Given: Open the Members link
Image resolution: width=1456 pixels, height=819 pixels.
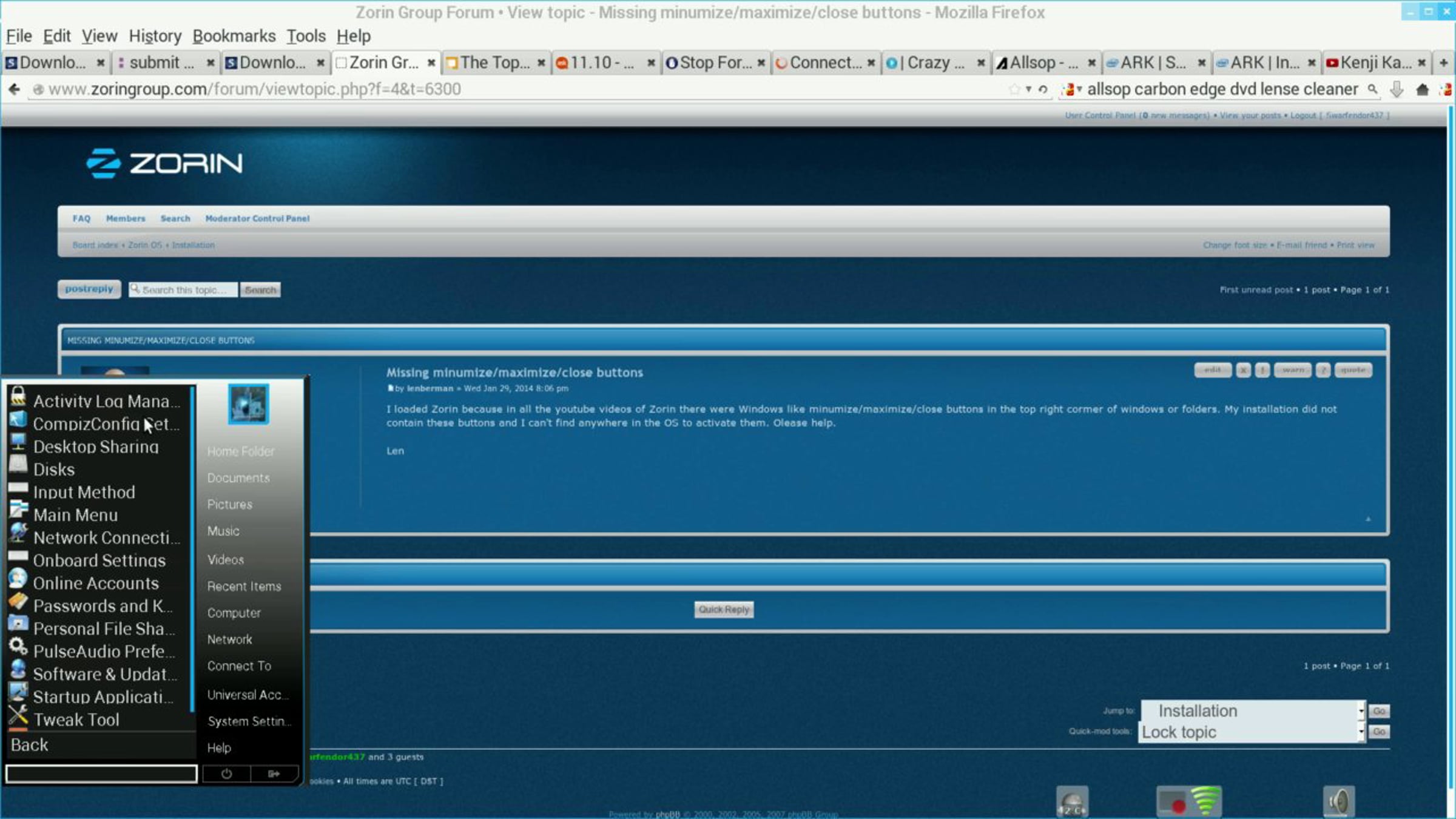Looking at the screenshot, I should pos(126,218).
